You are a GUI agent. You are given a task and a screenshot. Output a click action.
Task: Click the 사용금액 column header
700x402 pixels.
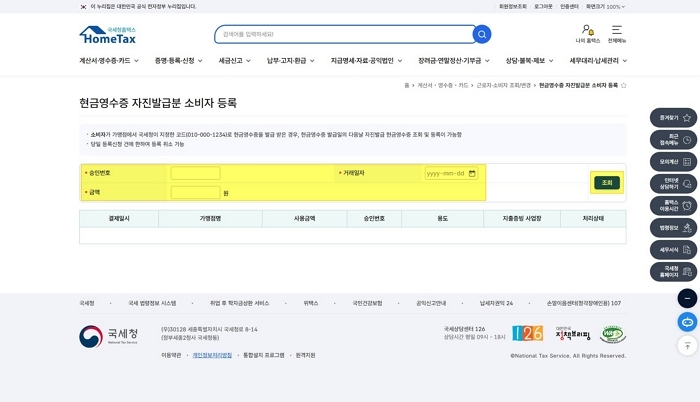304,218
